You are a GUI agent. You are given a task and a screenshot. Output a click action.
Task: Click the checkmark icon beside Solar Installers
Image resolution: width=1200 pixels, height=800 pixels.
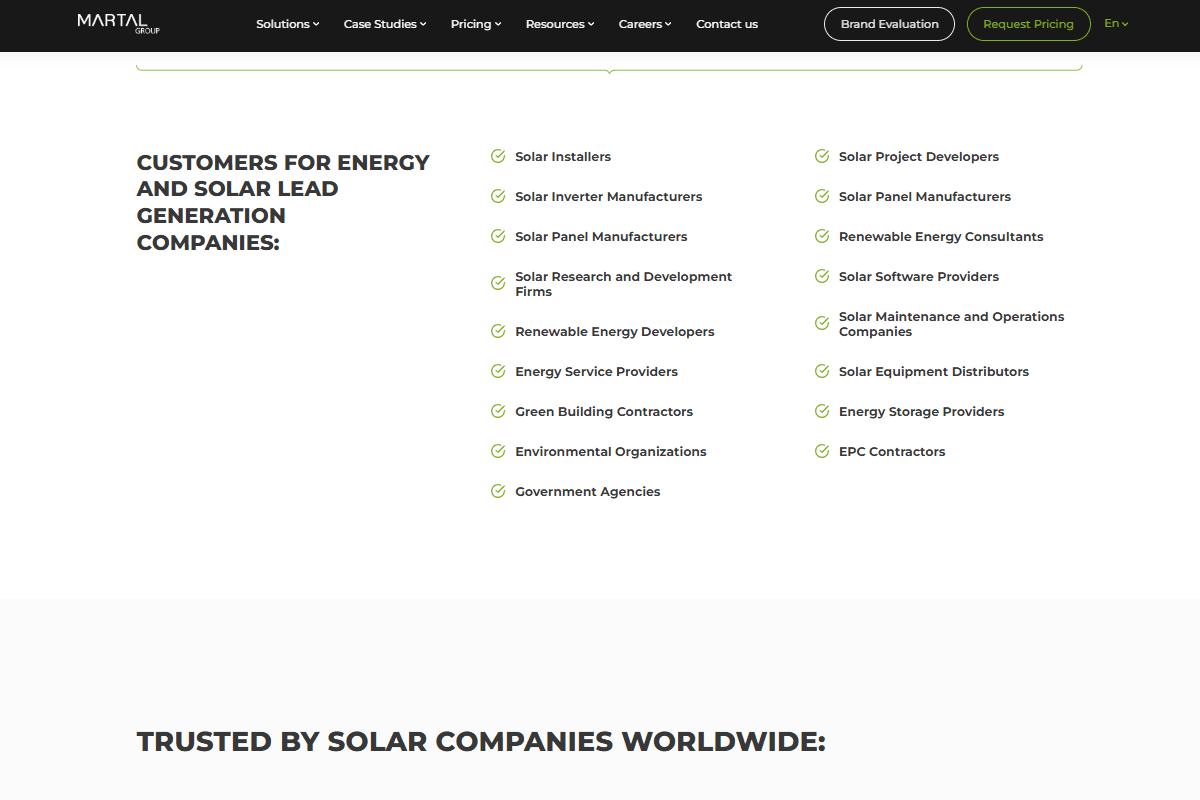coord(498,156)
